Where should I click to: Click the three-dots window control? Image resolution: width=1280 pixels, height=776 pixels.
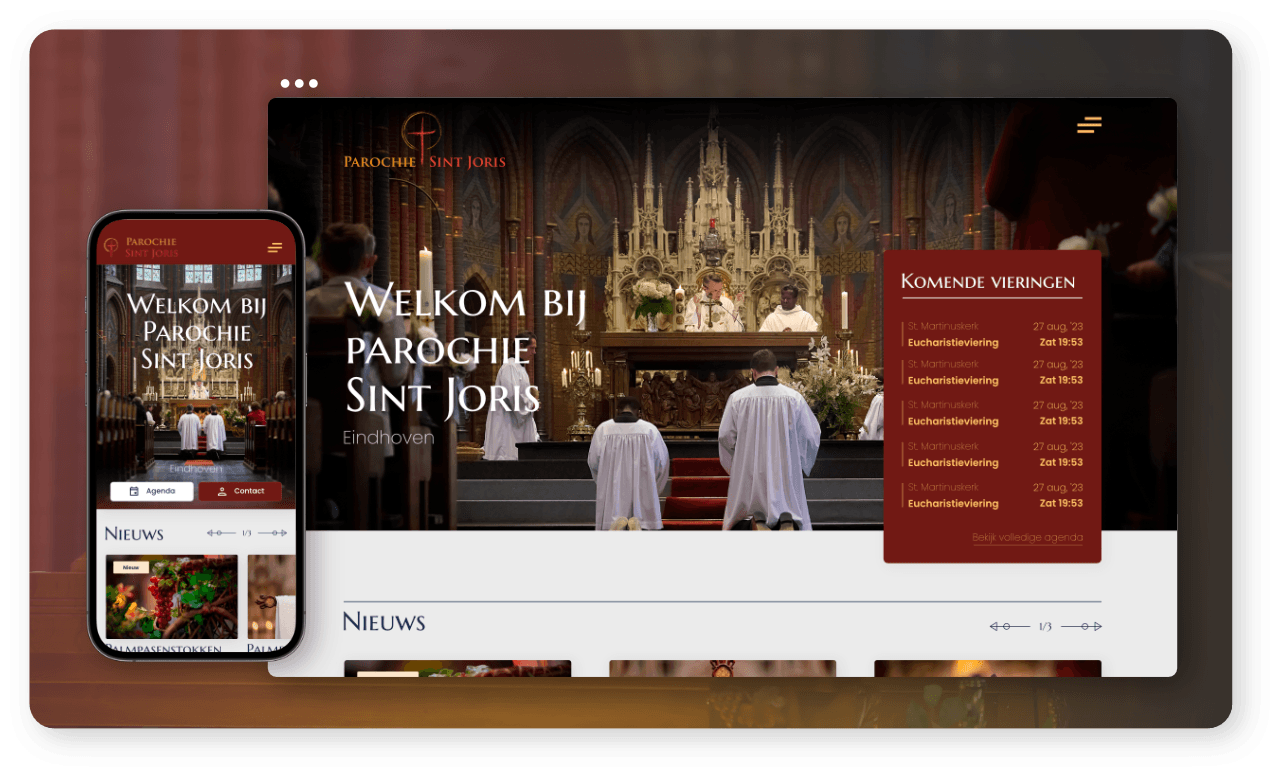pyautogui.click(x=299, y=83)
